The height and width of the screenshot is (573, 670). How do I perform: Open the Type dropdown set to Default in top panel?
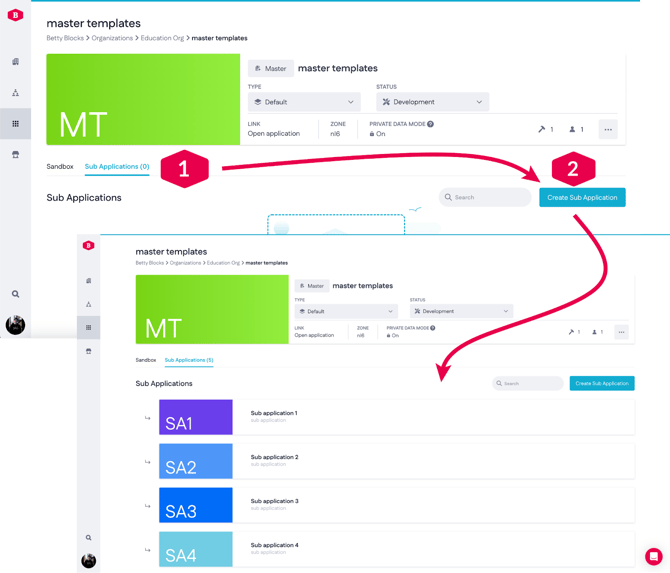coord(304,102)
